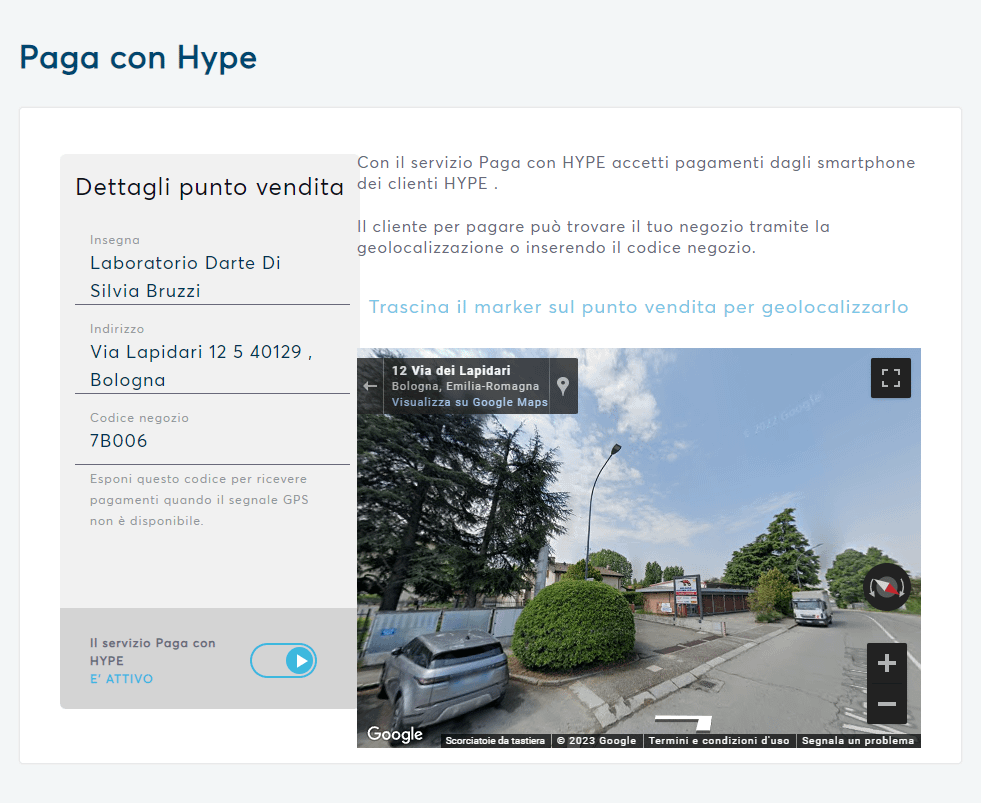This screenshot has height=803, width=981.
Task: Click the '© 2023 Google' copyright text
Action: (596, 740)
